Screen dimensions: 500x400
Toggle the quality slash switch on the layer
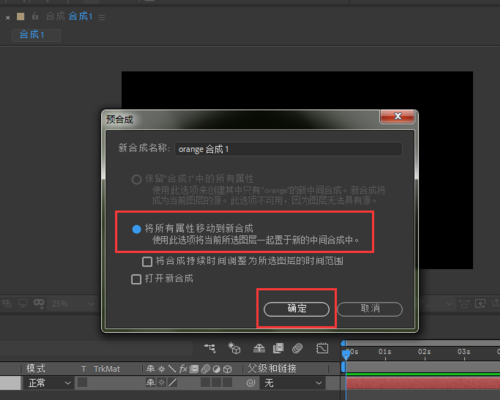[x=172, y=382]
